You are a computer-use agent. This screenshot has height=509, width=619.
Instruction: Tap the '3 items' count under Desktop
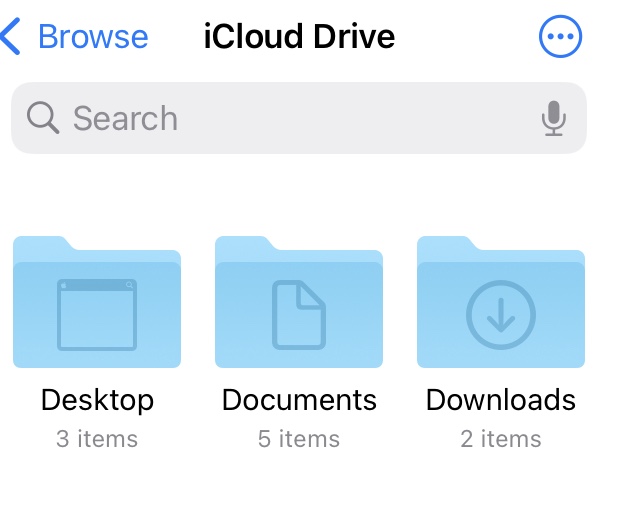click(x=97, y=439)
